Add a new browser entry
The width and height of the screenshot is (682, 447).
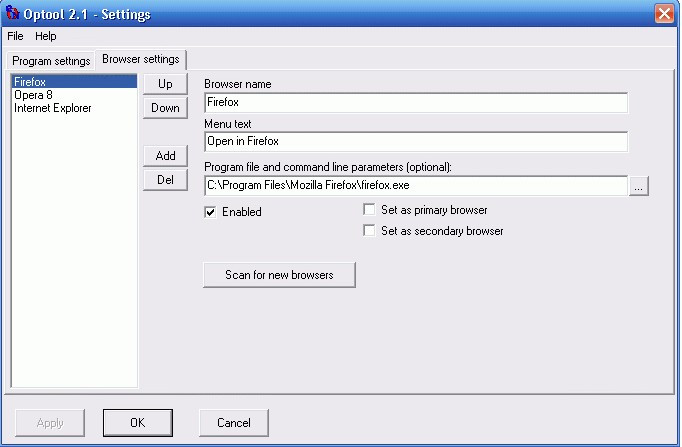tap(165, 156)
